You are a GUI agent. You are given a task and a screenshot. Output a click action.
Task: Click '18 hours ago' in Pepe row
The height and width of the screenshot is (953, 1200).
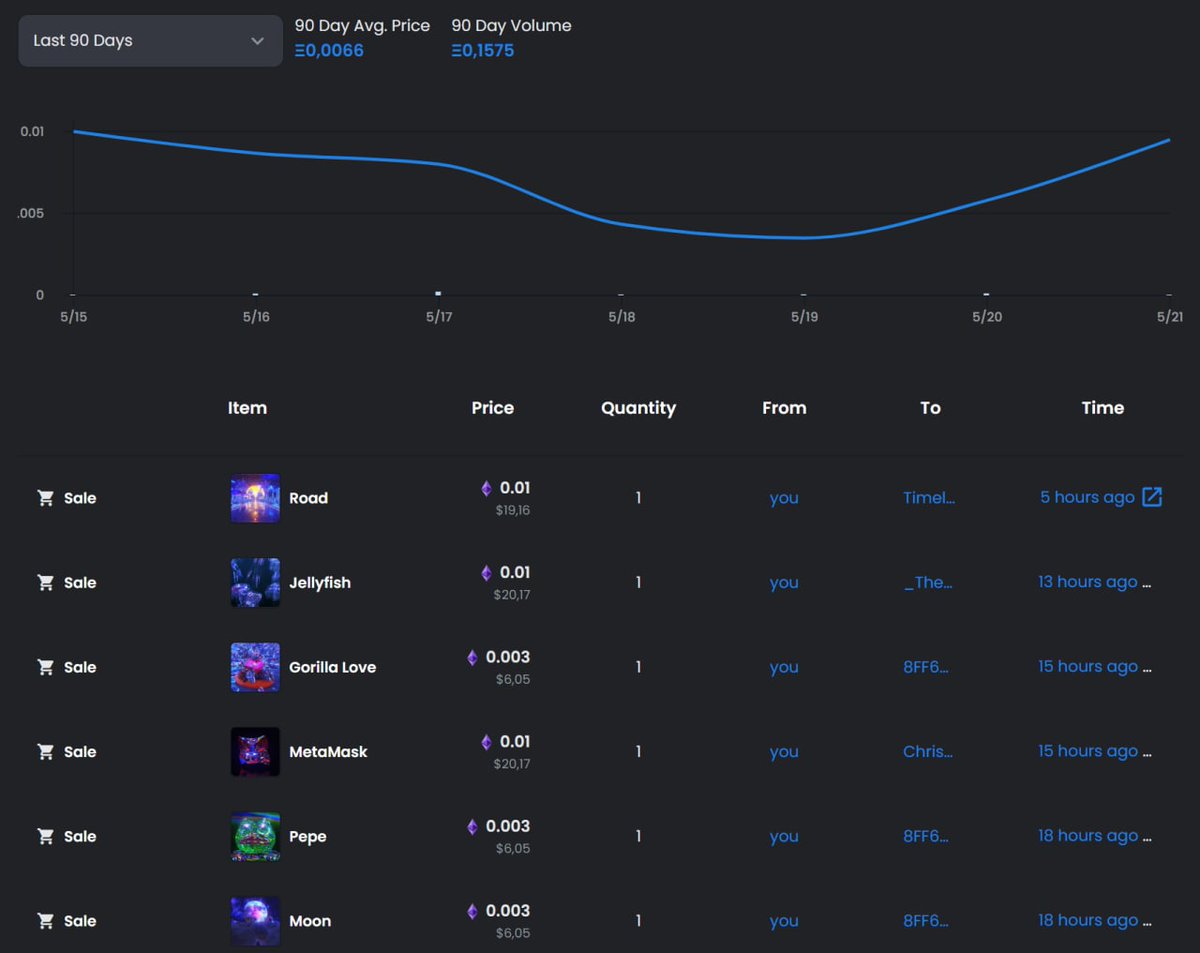[1088, 836]
